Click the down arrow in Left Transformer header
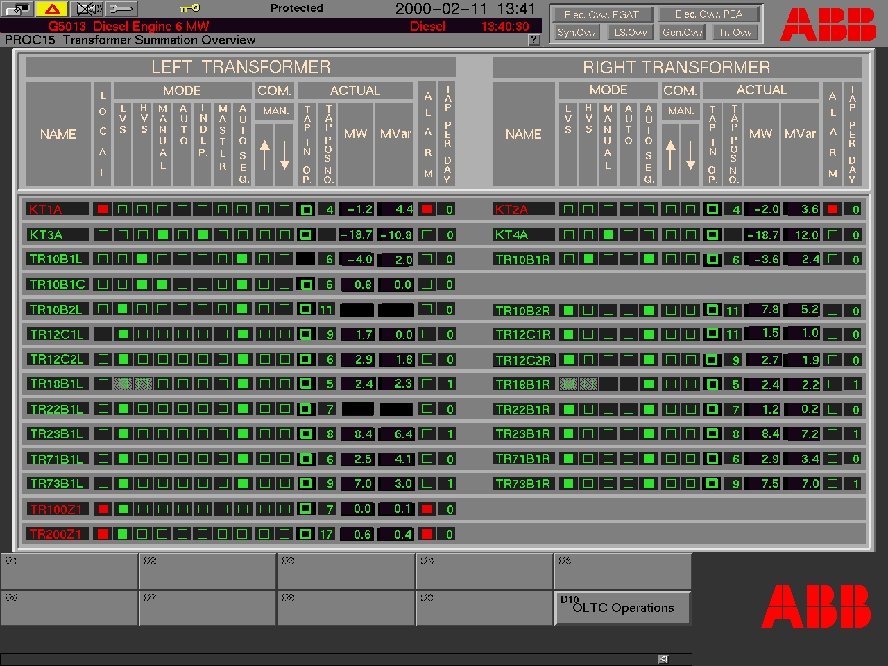888x666 pixels. pos(284,155)
